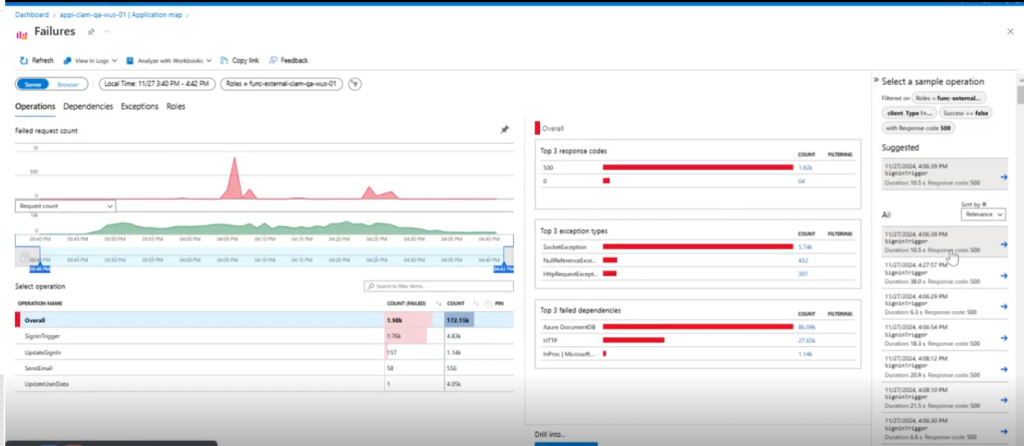Click the add filter funnel icon
The height and width of the screenshot is (446, 1024).
tap(355, 84)
